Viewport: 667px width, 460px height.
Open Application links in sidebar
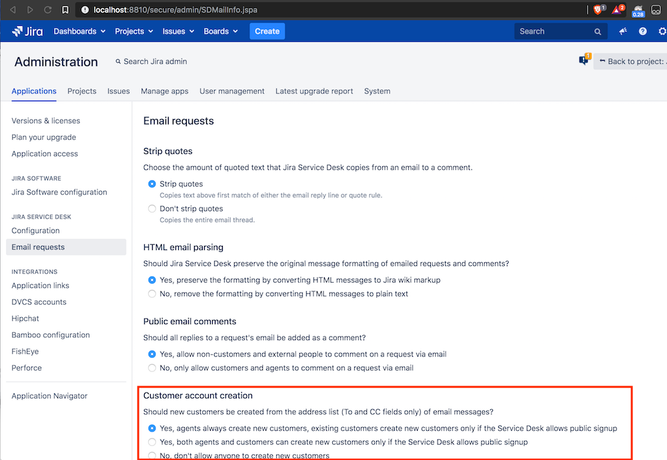tap(40, 286)
